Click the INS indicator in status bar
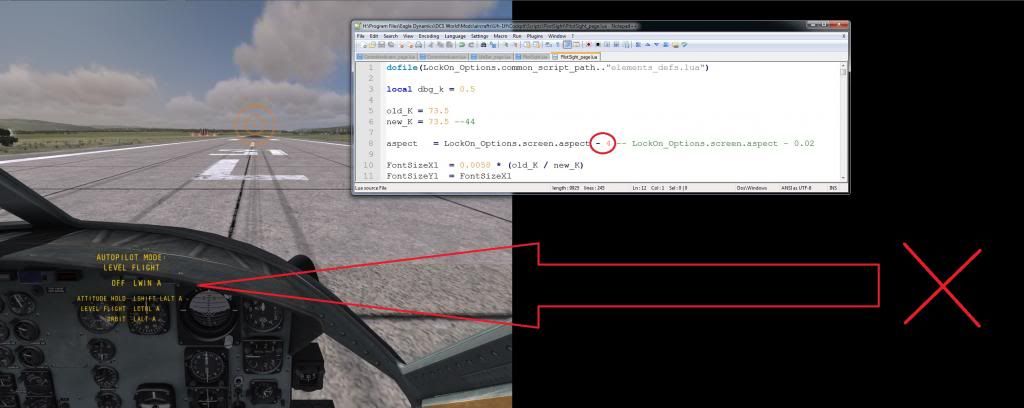 [x=833, y=187]
